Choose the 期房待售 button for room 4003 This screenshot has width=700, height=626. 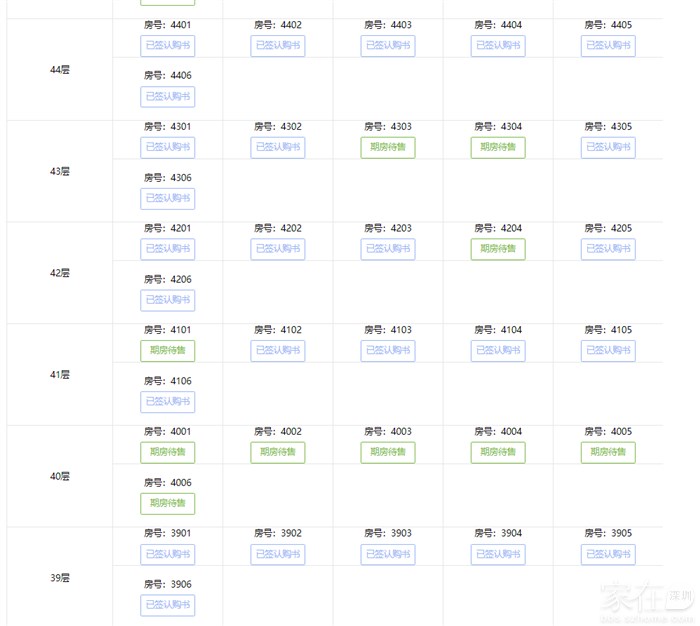pyautogui.click(x=388, y=452)
